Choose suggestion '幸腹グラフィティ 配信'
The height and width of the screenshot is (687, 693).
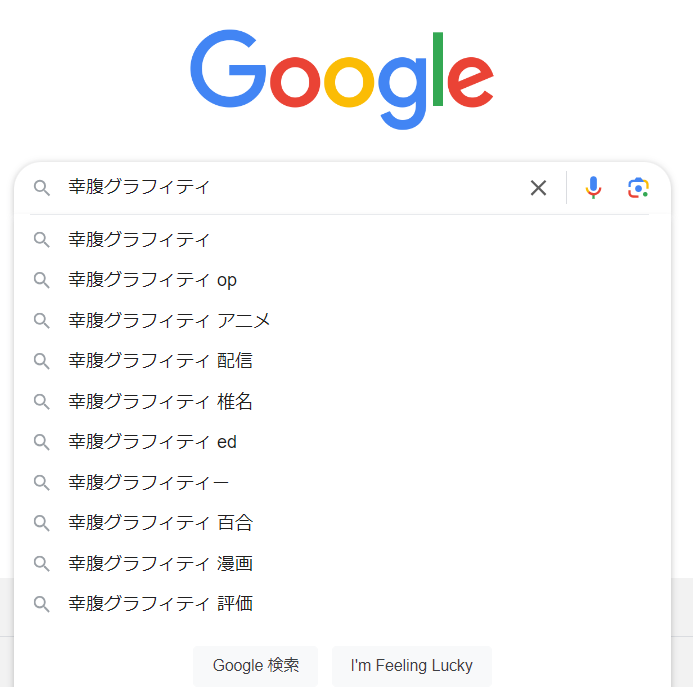[160, 361]
